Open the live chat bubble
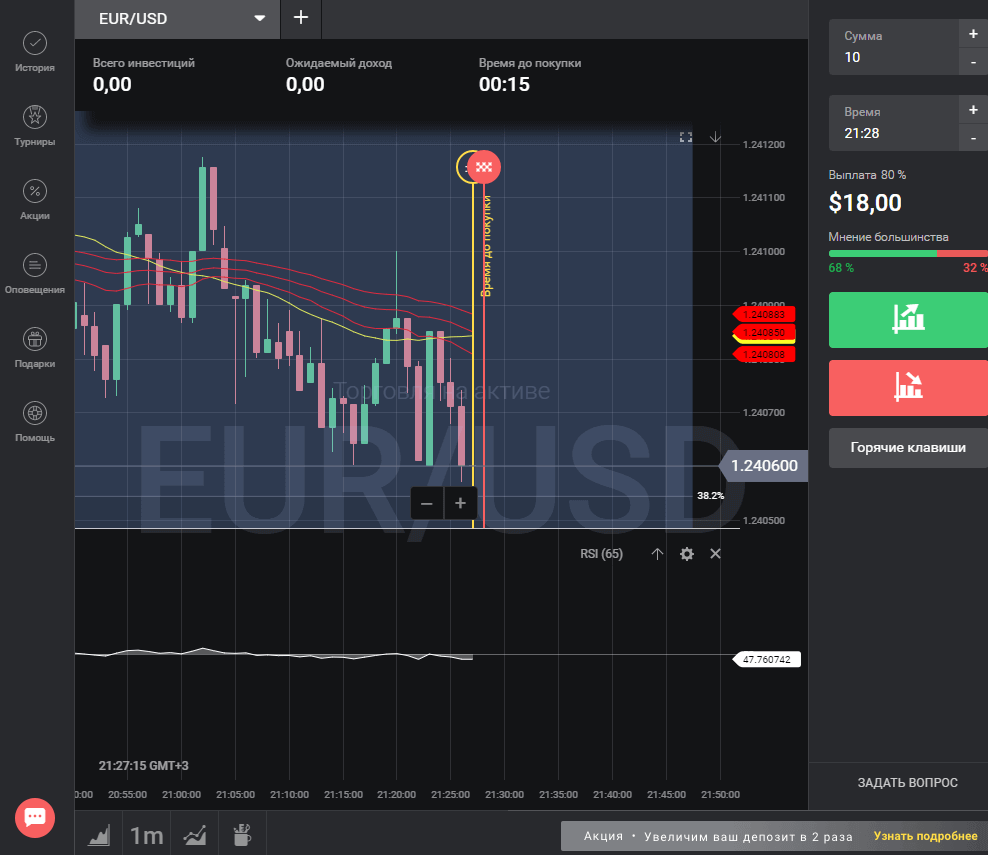 [35, 816]
